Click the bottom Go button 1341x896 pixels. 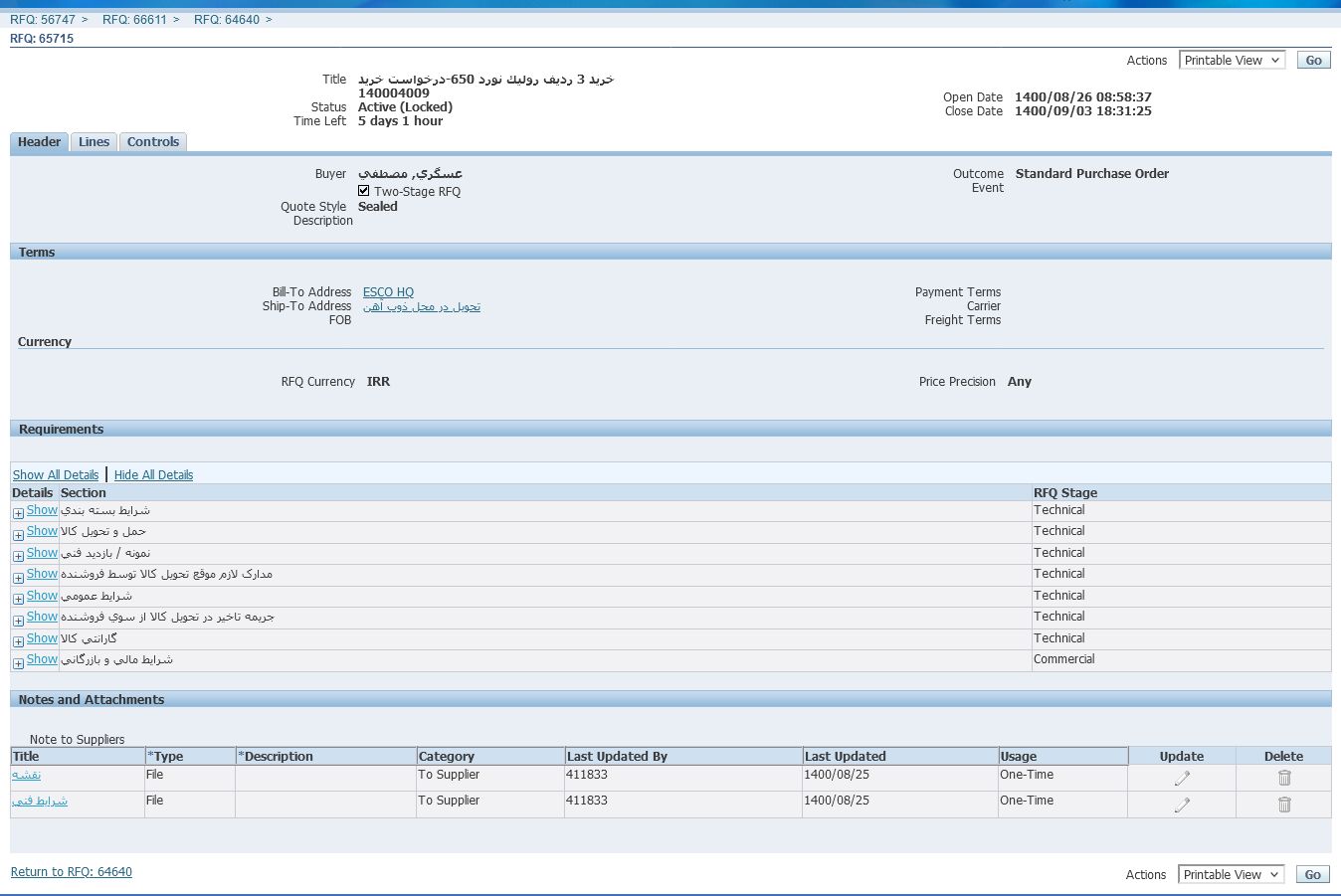pyautogui.click(x=1312, y=875)
